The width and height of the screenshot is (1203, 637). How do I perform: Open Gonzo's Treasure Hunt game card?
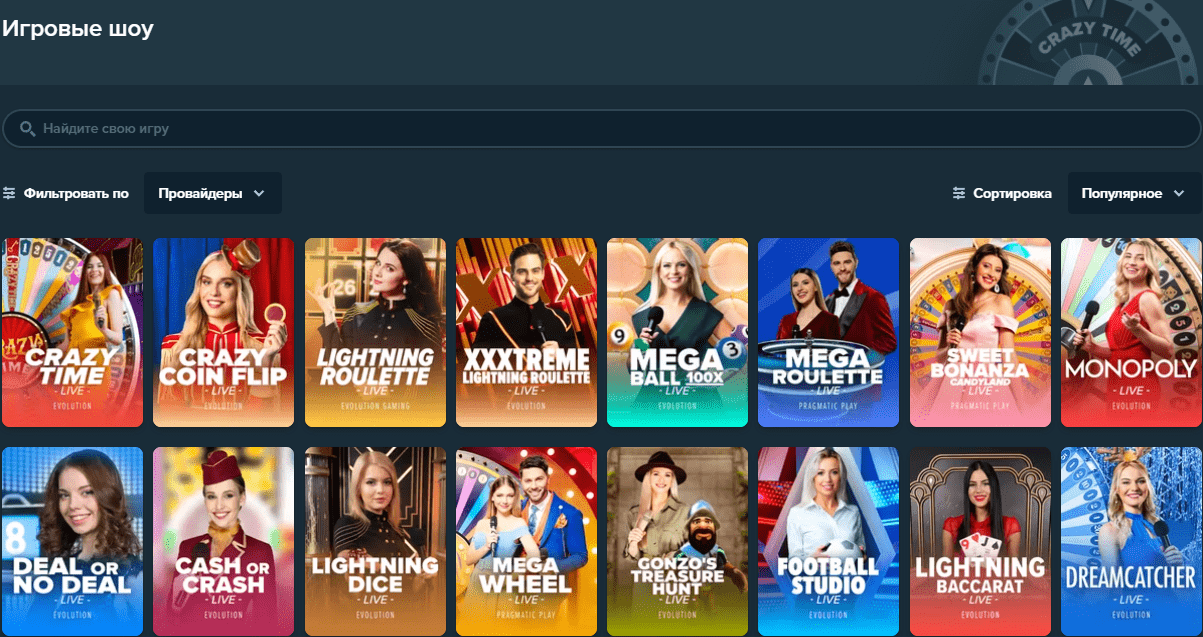click(677, 542)
